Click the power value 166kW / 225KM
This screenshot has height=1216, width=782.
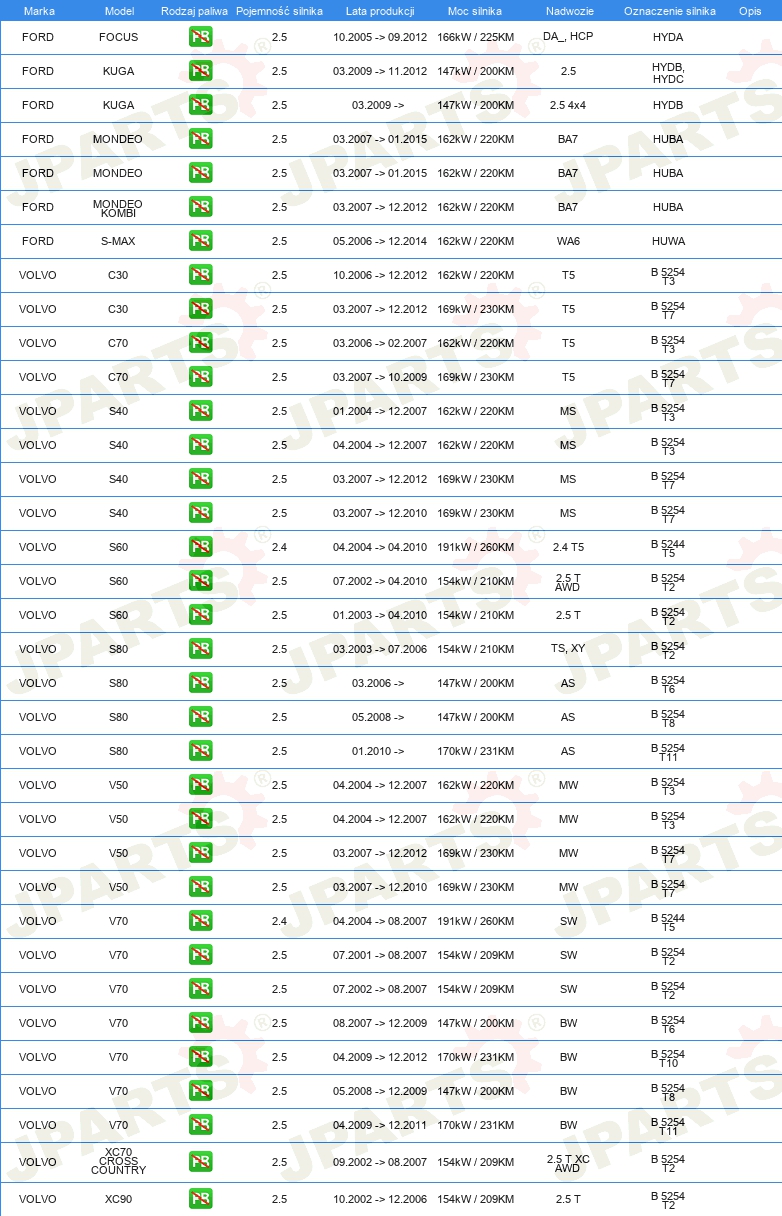coord(475,37)
